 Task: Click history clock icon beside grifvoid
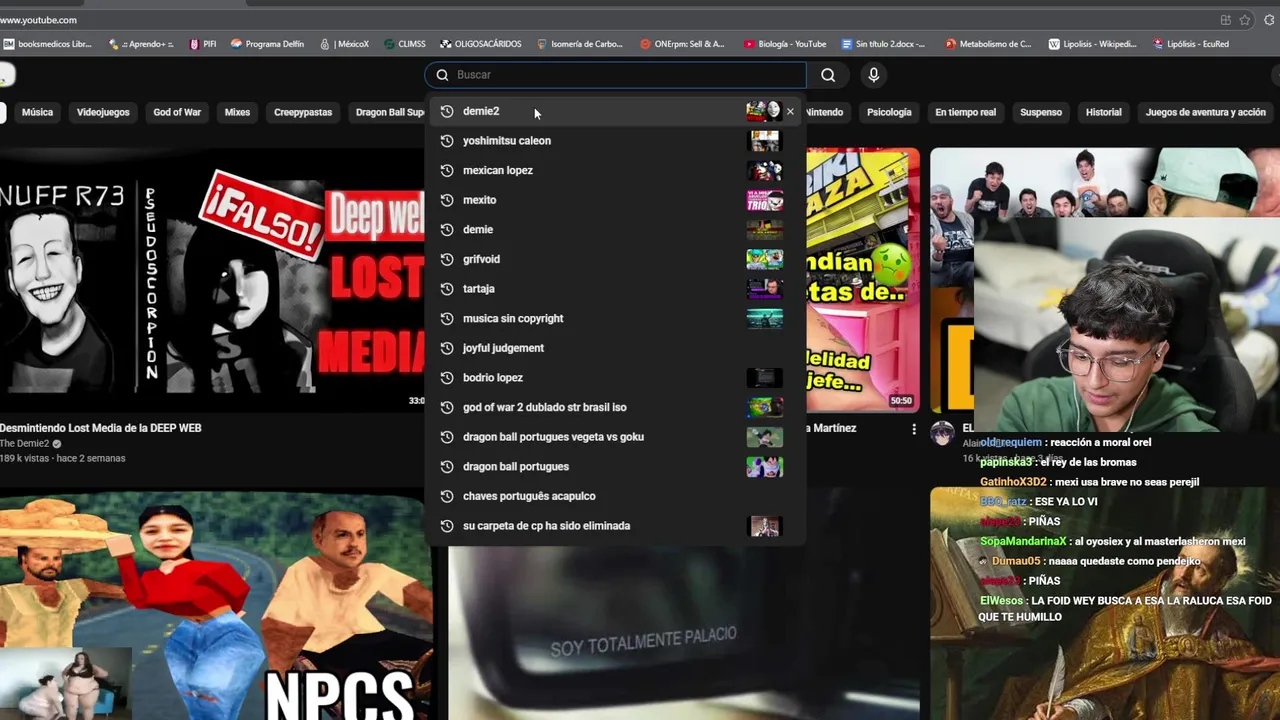tap(447, 259)
